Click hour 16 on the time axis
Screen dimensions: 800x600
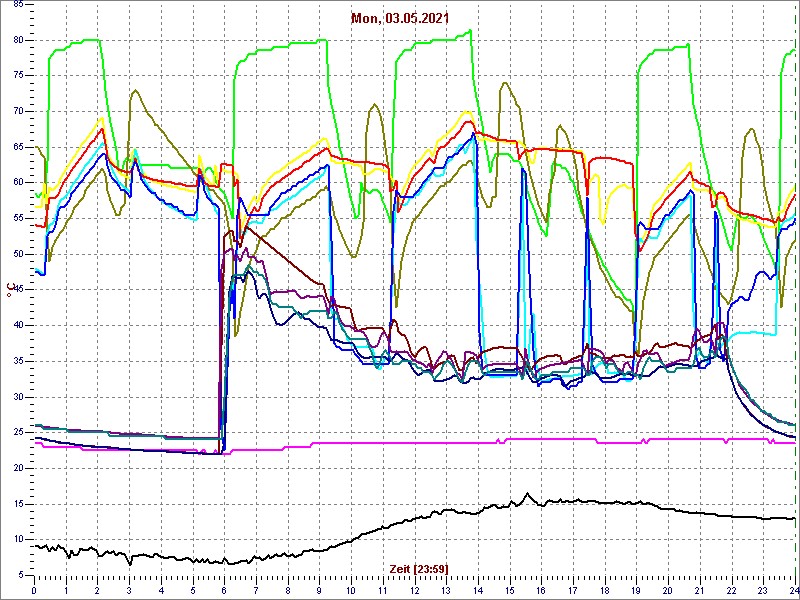click(x=541, y=590)
